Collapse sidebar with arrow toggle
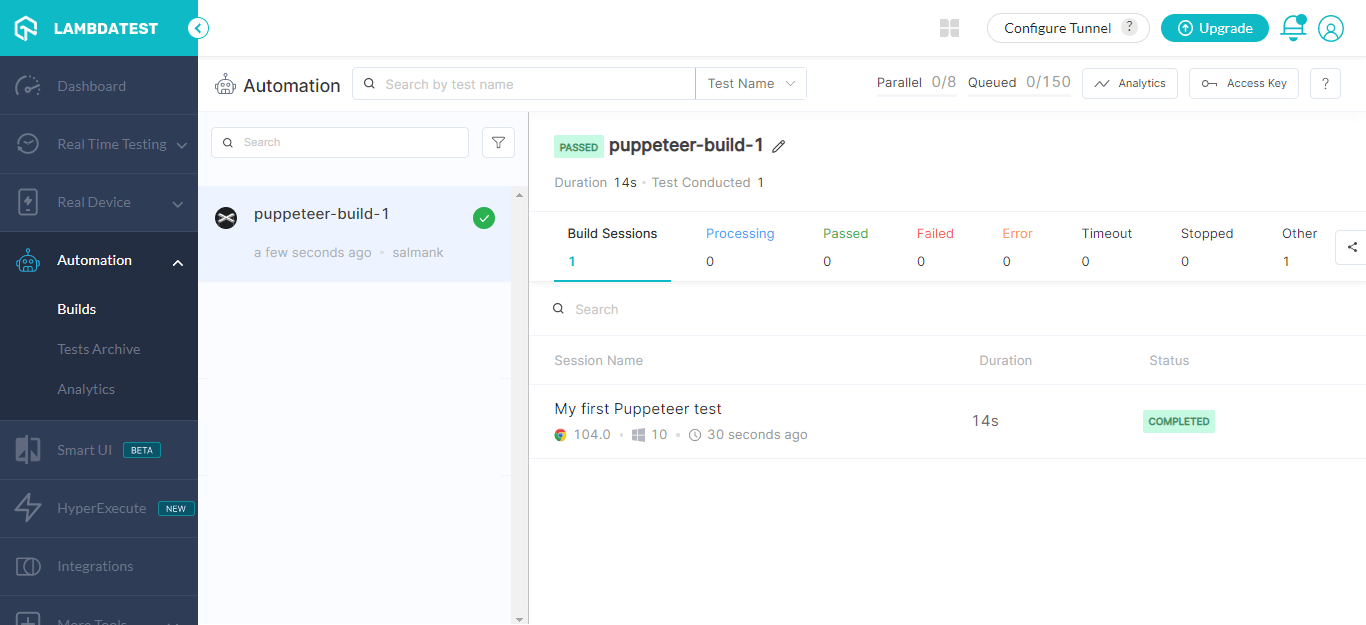Screen dimensions: 1366x625 point(198,28)
